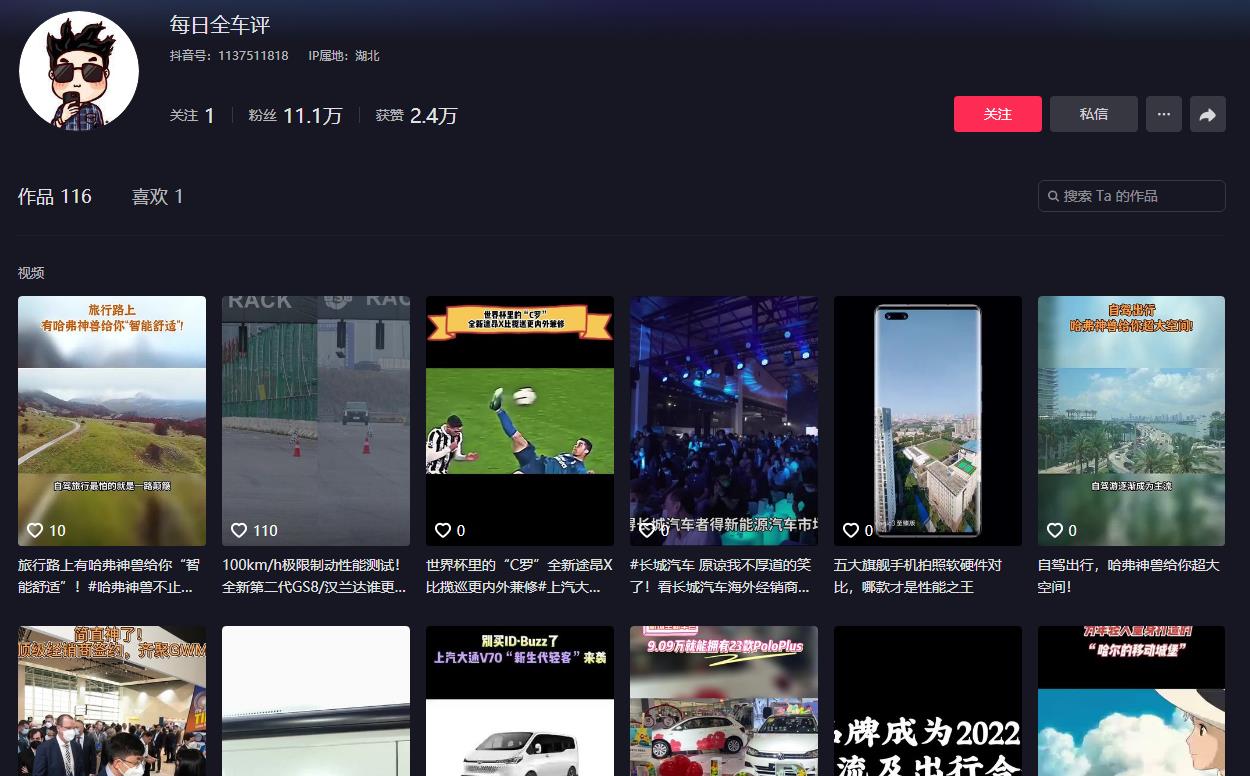Screen dimensions: 1250x776
Task: Switch to the 喜欢 1 tab
Action: coord(158,197)
